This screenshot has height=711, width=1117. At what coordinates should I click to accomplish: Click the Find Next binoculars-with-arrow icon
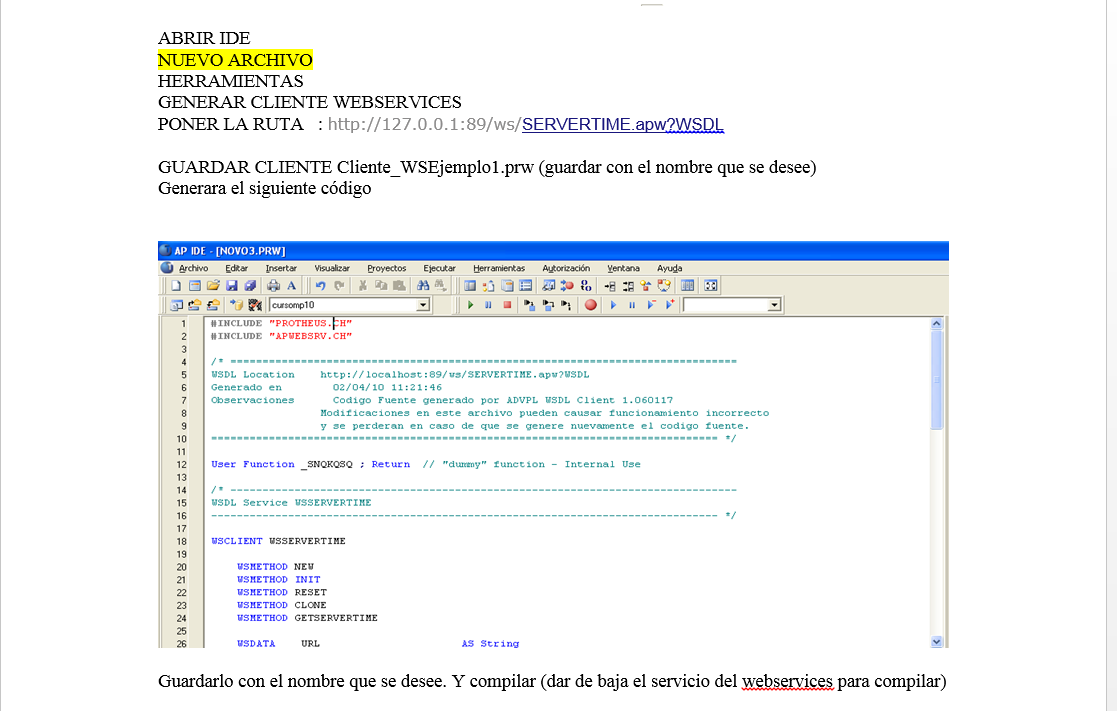441,286
